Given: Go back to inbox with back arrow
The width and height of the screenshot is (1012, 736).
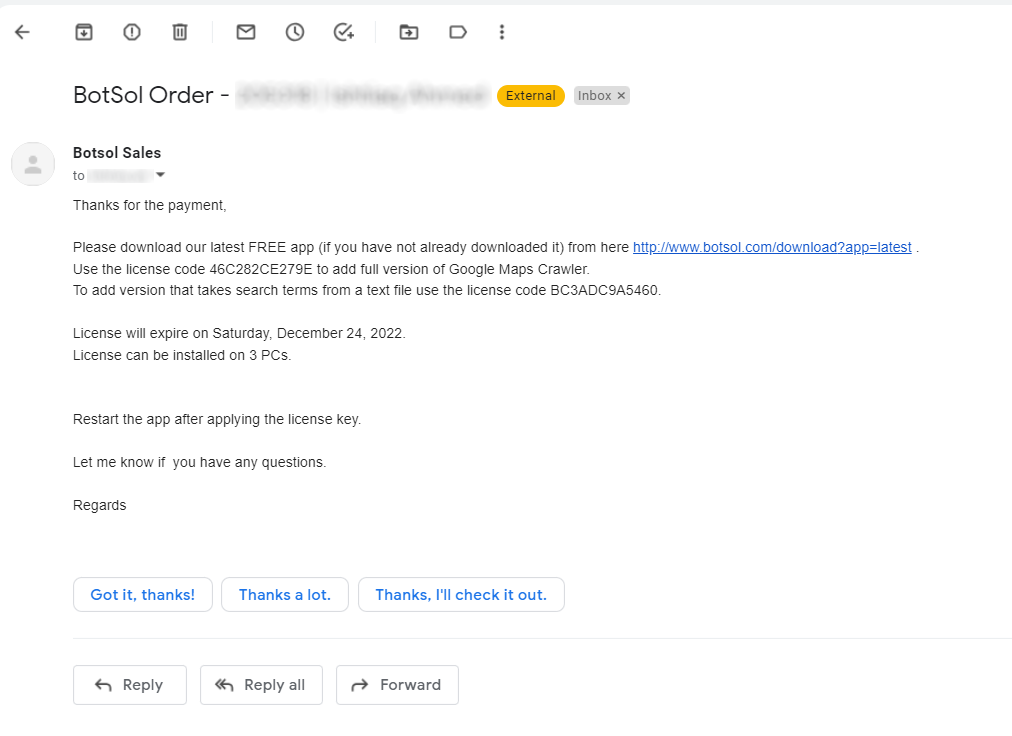Looking at the screenshot, I should point(23,32).
